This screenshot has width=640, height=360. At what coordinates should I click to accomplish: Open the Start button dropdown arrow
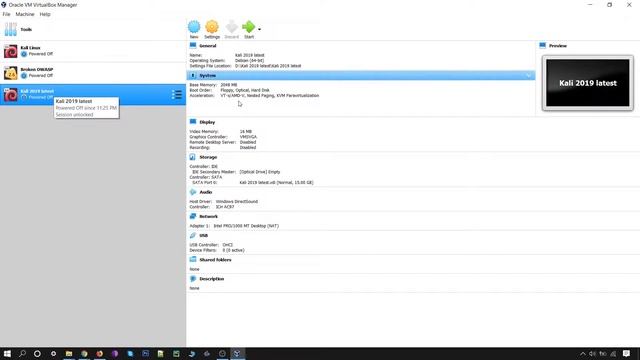coord(260,29)
